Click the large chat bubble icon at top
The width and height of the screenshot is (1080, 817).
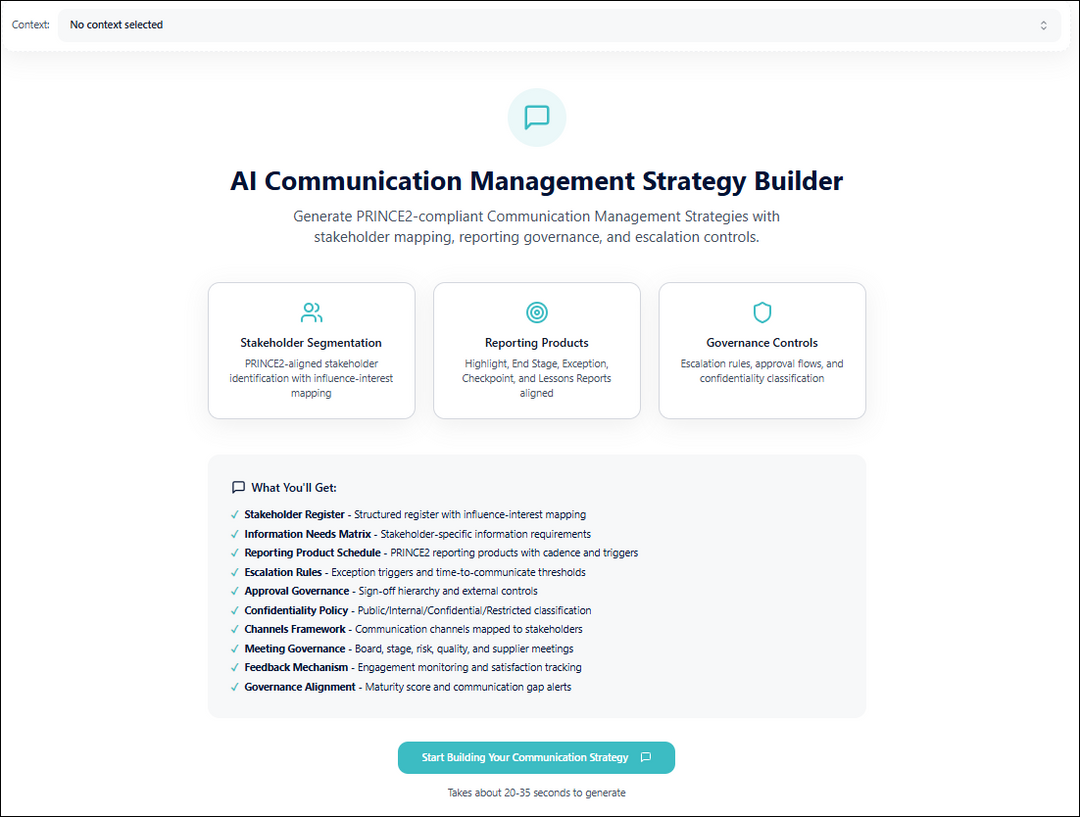(x=537, y=118)
